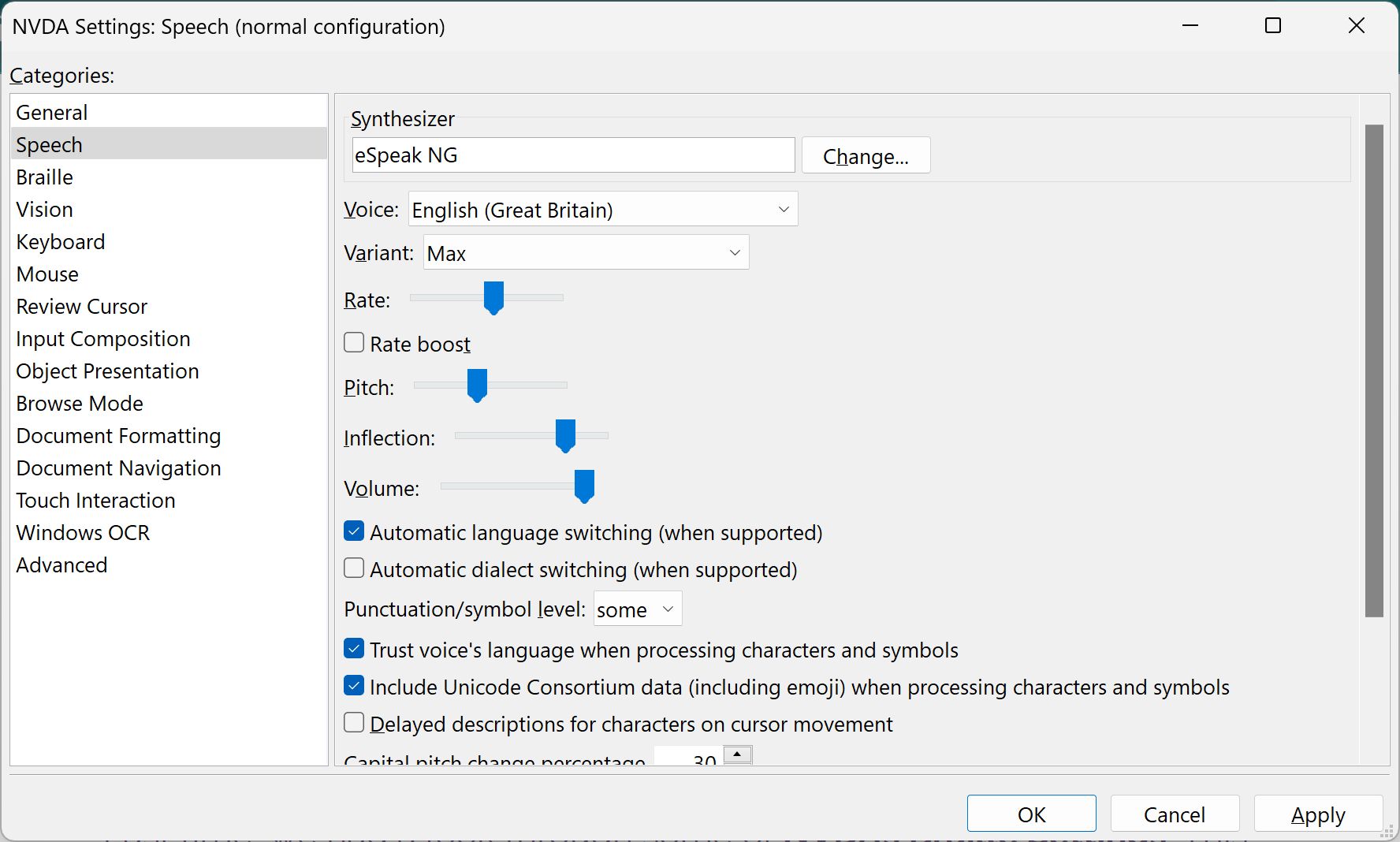Open the Voice dropdown list
This screenshot has height=842, width=1400.
(602, 210)
